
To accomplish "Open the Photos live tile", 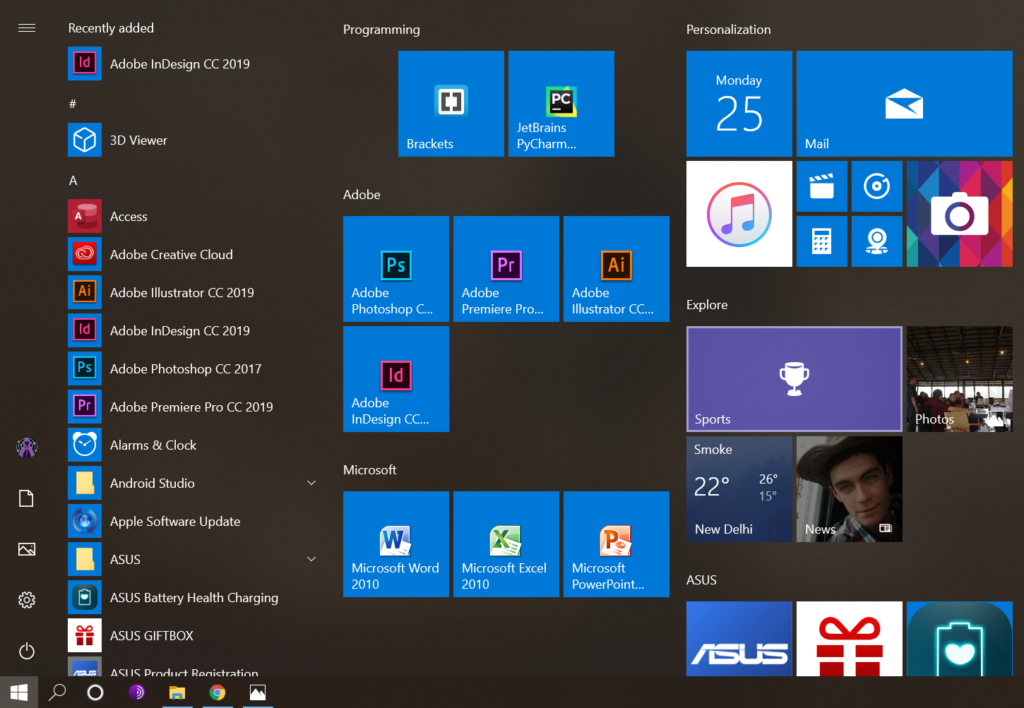I will coord(959,379).
